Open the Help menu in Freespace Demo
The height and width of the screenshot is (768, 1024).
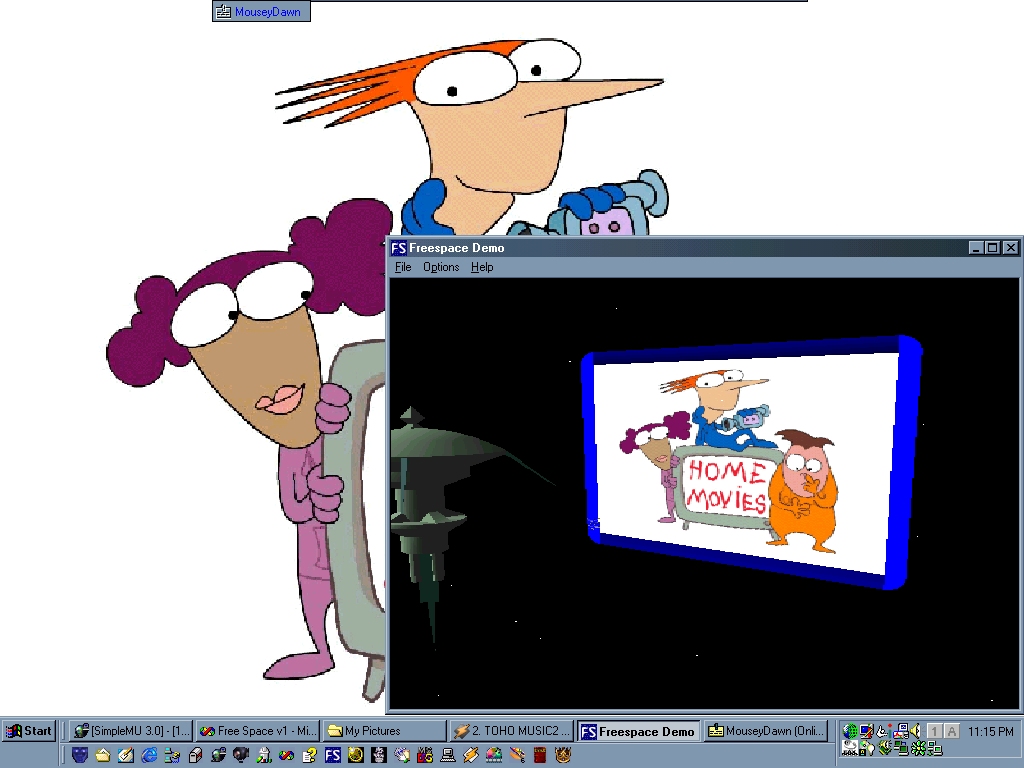tap(482, 267)
